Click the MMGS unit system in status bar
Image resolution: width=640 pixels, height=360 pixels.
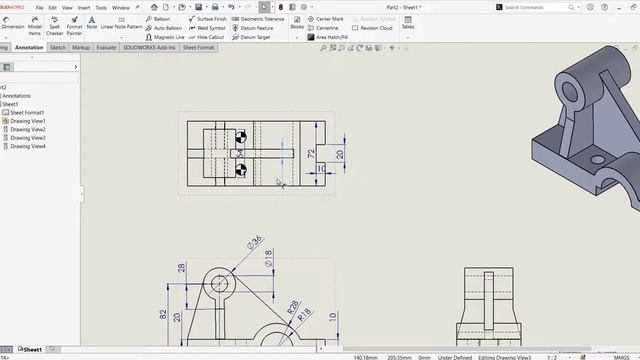point(621,358)
